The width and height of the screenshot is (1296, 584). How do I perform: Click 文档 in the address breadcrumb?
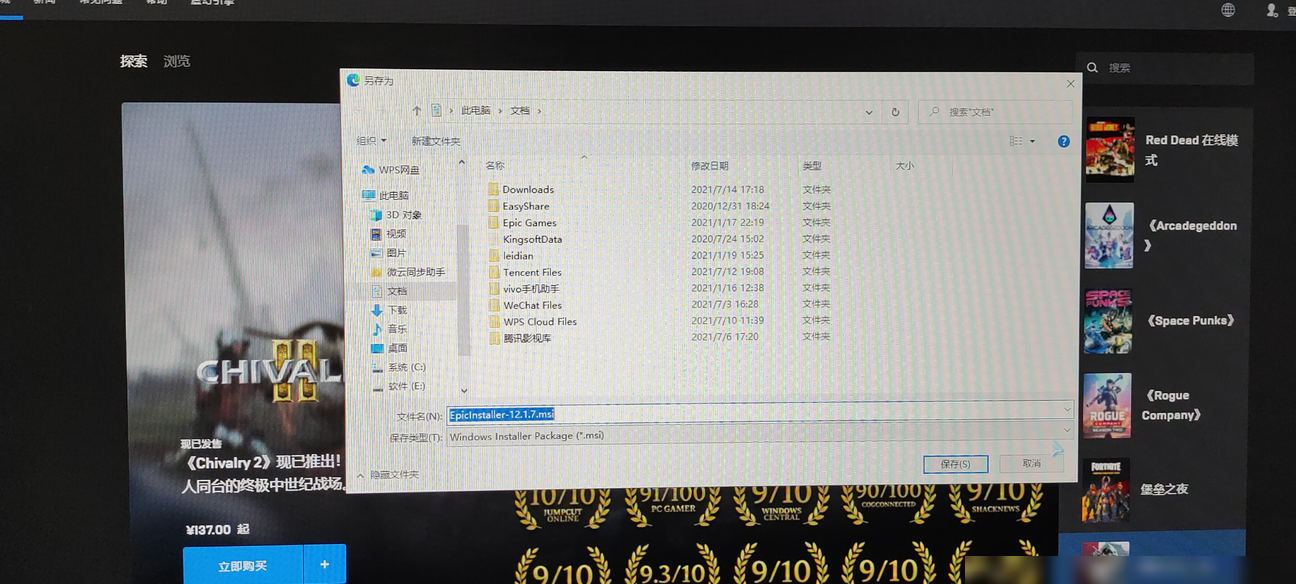(x=520, y=111)
